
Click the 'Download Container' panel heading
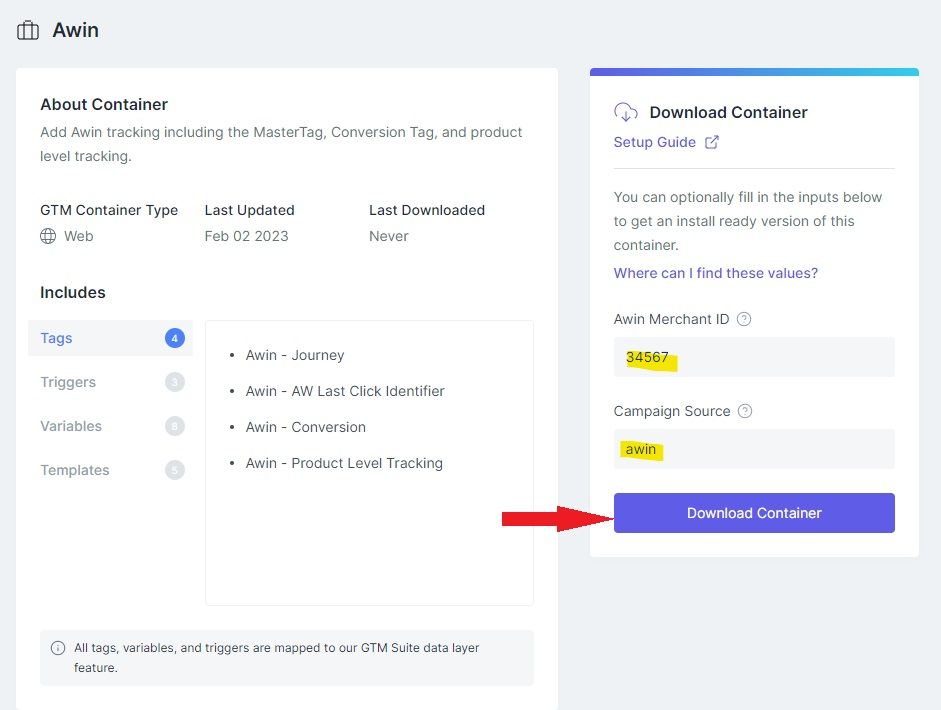(729, 112)
